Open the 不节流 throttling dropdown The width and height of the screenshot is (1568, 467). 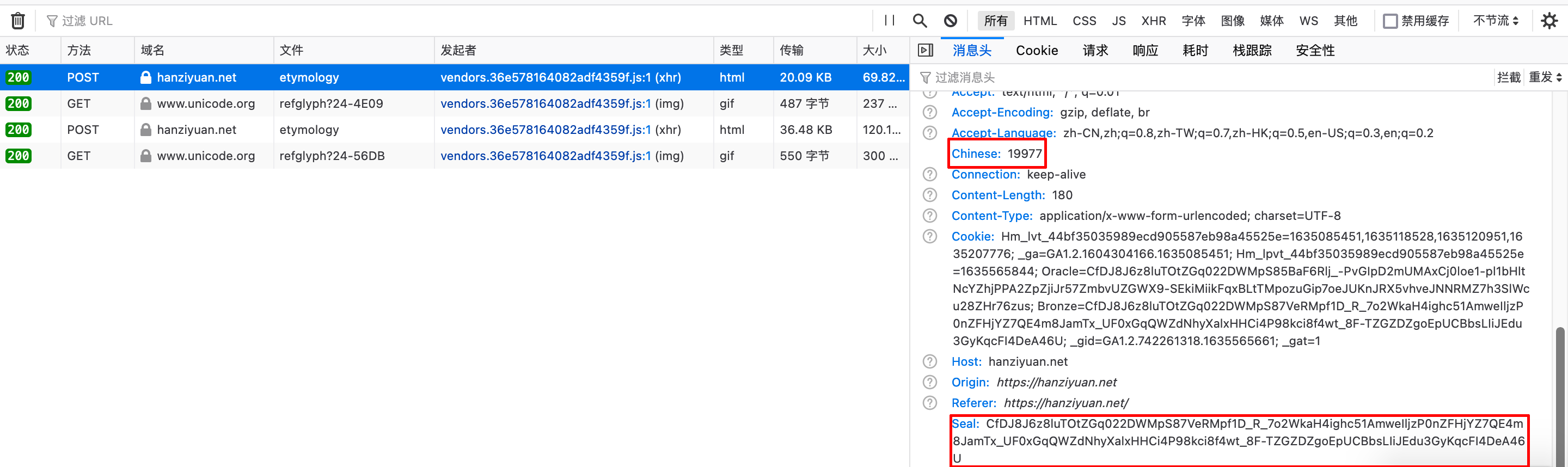[1496, 21]
